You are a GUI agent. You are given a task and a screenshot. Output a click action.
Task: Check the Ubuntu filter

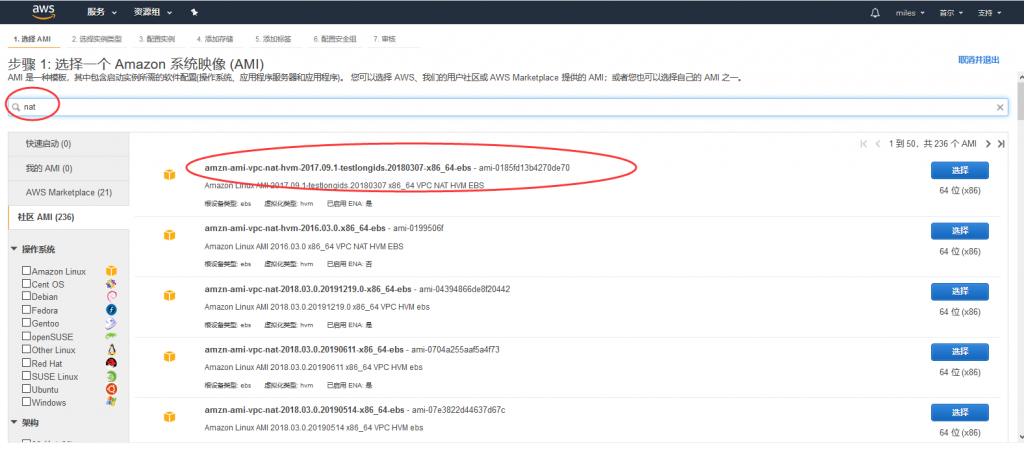26,388
